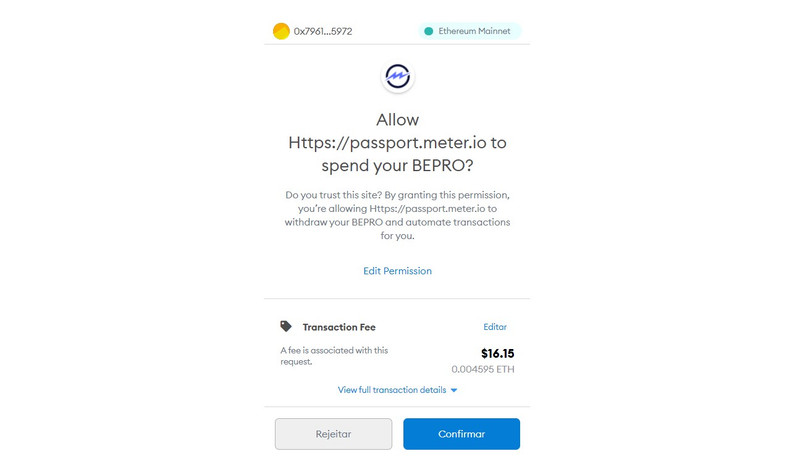Click the 0.004595 ETH fee value
The width and height of the screenshot is (800, 472).
483,369
